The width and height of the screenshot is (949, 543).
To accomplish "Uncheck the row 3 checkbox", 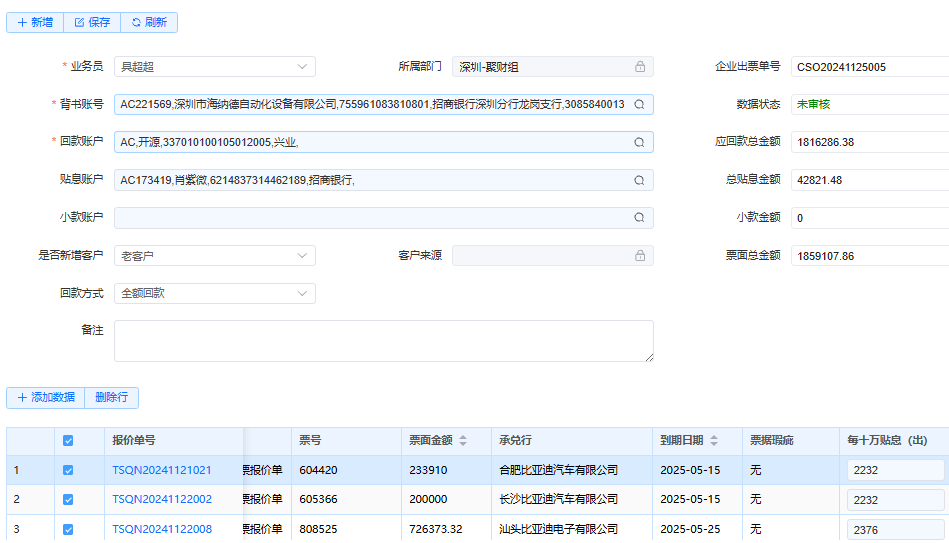I will [x=68, y=529].
